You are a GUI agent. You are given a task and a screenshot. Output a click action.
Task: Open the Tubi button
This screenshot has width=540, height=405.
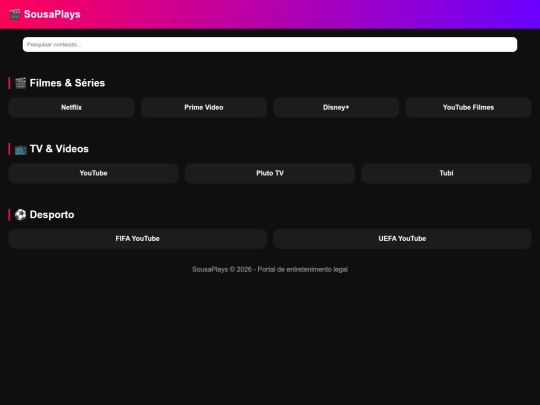[x=446, y=173]
